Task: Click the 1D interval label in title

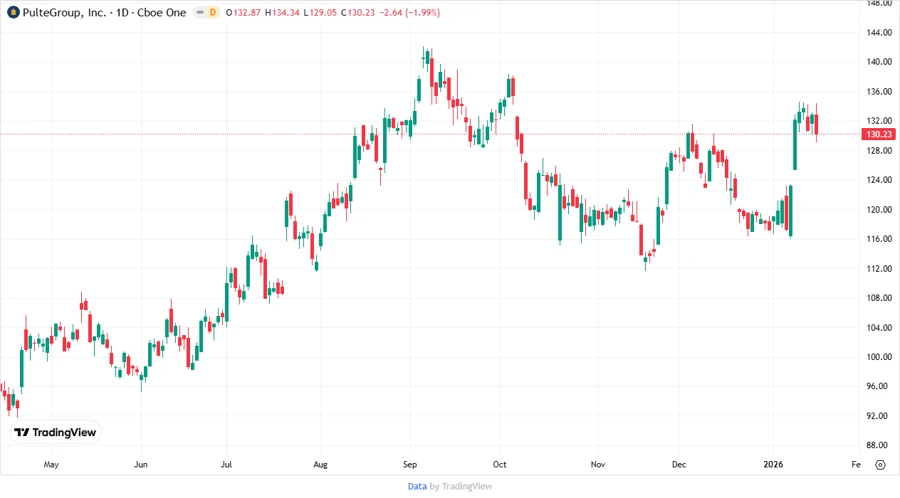Action: tap(122, 12)
